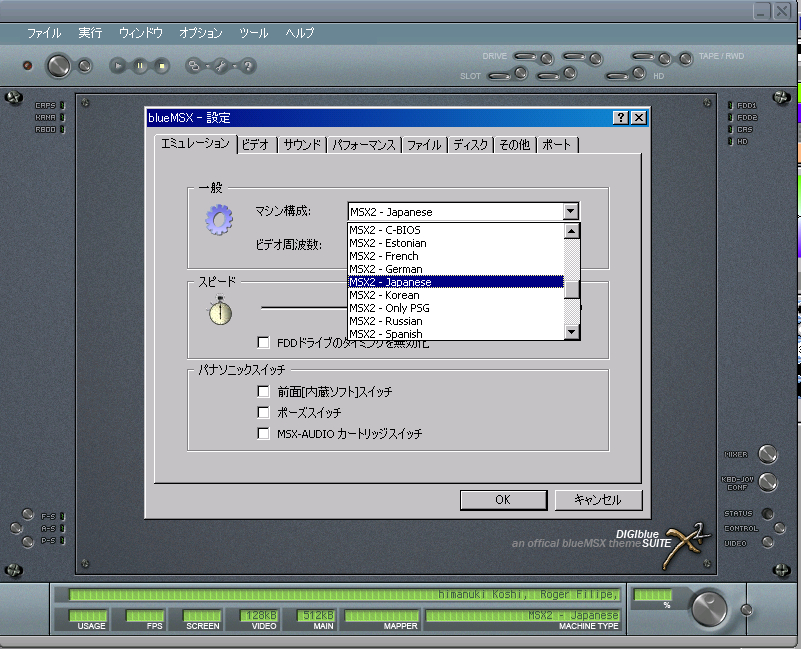Open the オプション menu
Viewport: 801px width, 649px height.
point(201,33)
